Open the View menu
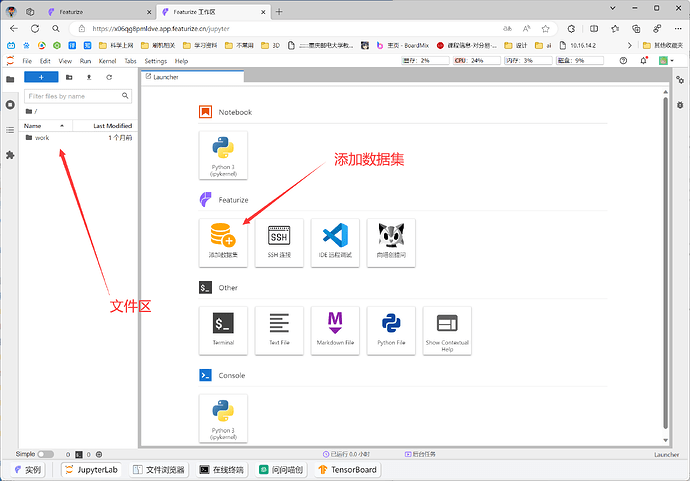The width and height of the screenshot is (690, 481). 65,61
